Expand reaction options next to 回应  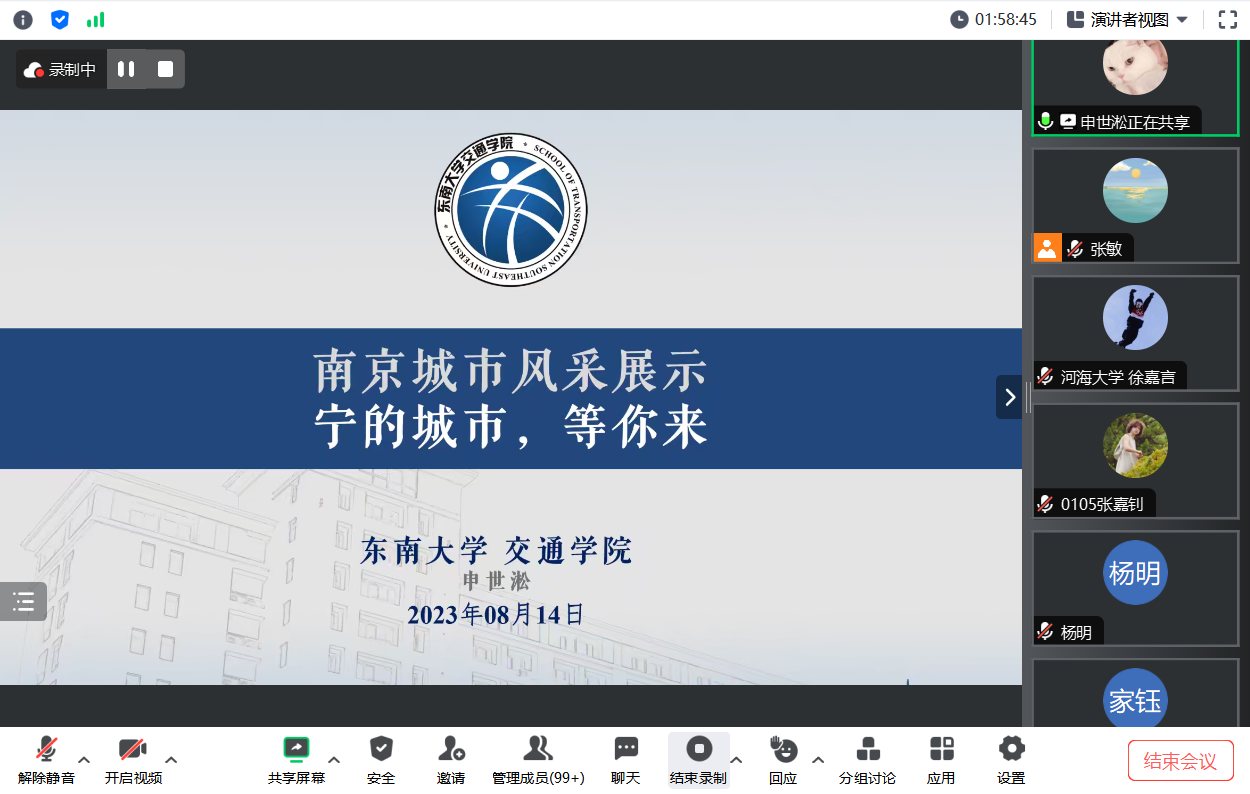tap(817, 760)
